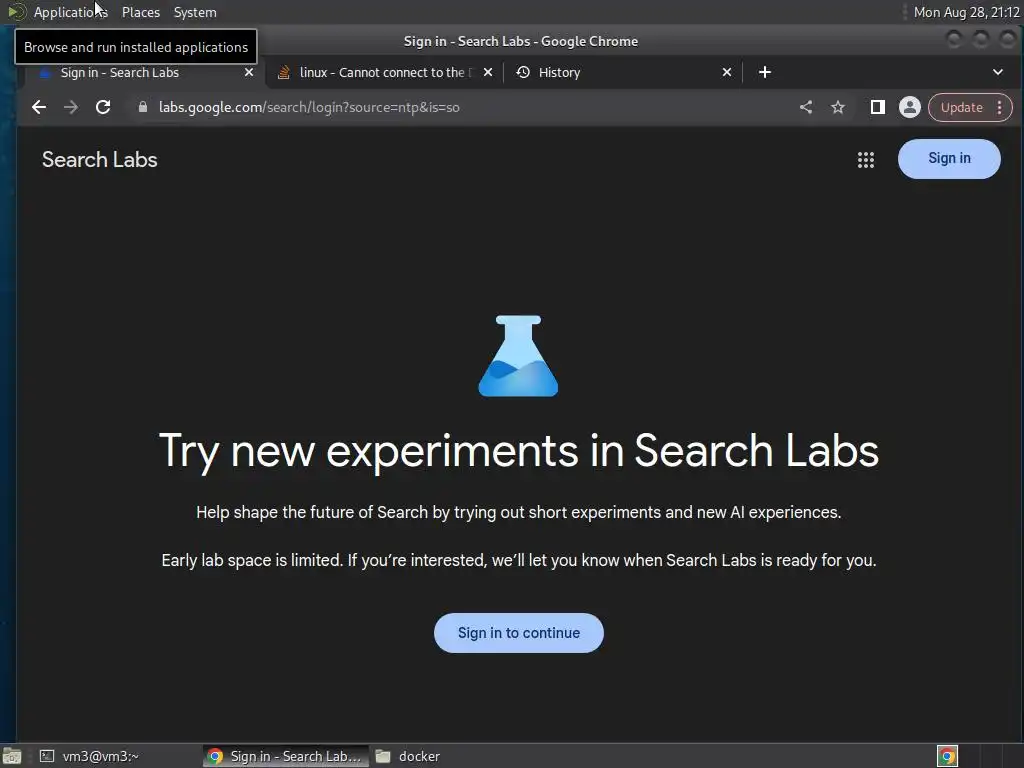
Task: Click the show desktop icon in taskbar
Action: click(12, 756)
